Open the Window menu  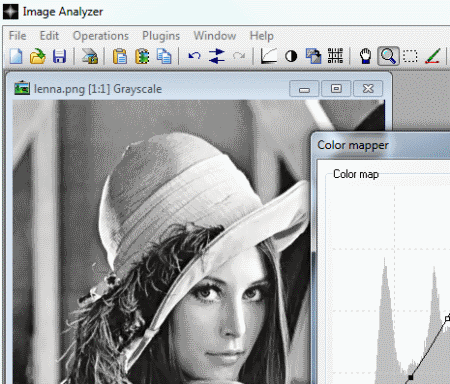pyautogui.click(x=215, y=36)
